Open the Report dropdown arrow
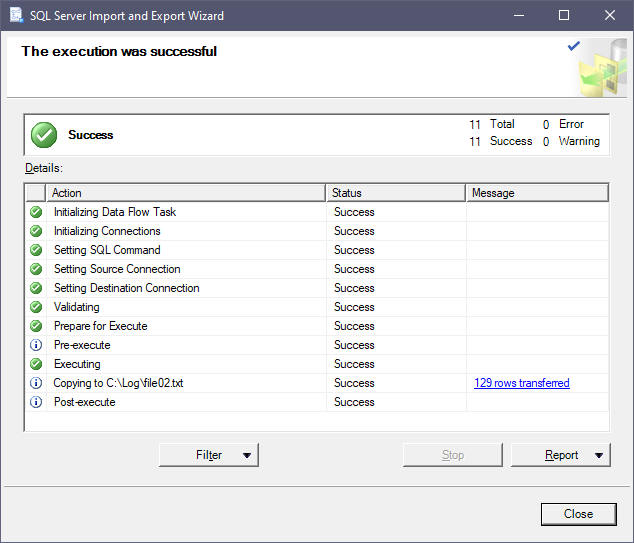 coord(599,455)
